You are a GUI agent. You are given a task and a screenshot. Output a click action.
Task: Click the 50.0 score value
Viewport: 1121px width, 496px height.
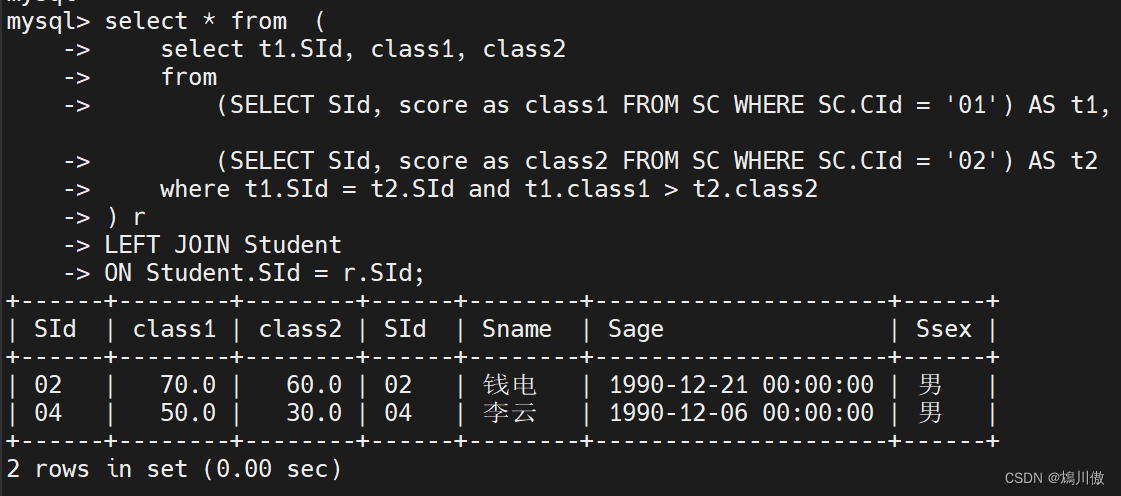[x=187, y=413]
